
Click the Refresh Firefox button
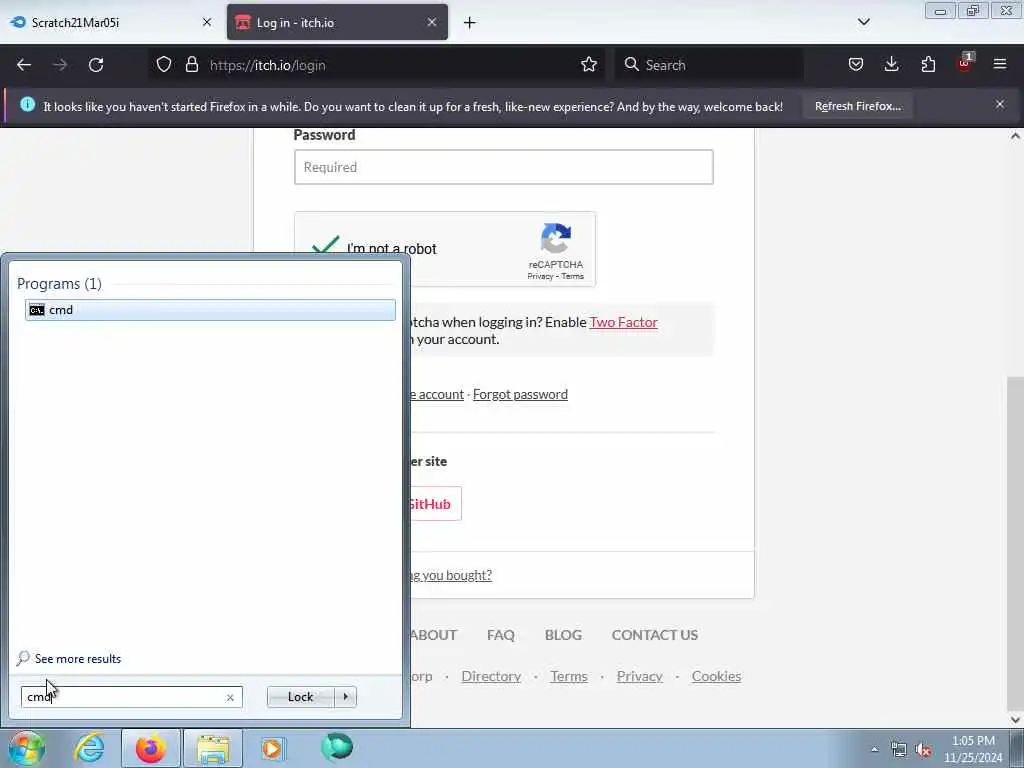point(857,106)
